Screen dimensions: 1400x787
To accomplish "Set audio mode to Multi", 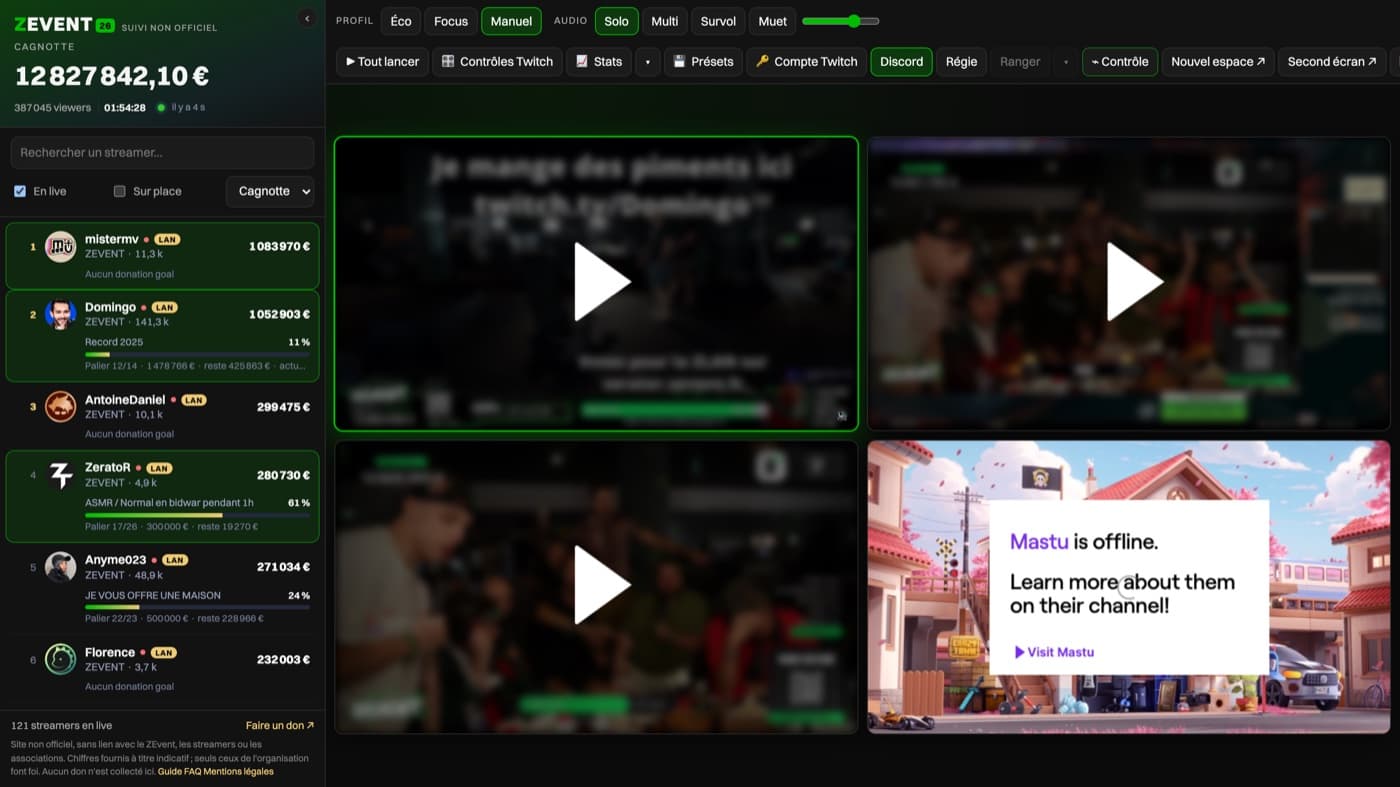I will click(x=664, y=21).
